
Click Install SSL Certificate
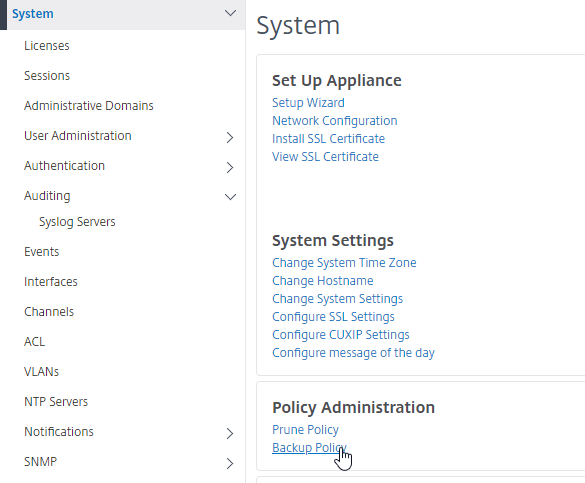click(328, 139)
